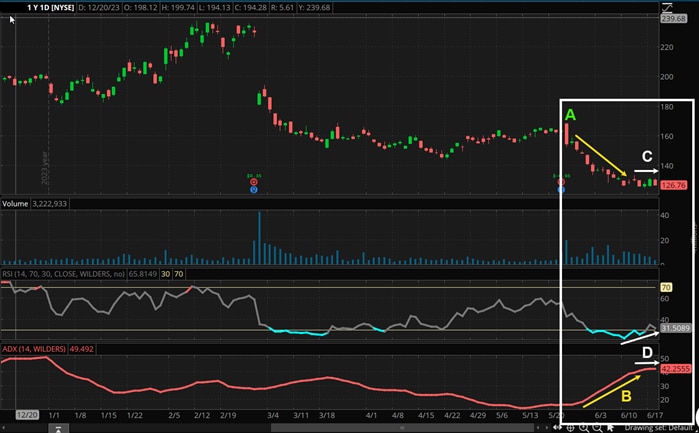Click the 12/20 highlighted date label
Image resolution: width=699 pixels, height=433 pixels.
[27, 415]
